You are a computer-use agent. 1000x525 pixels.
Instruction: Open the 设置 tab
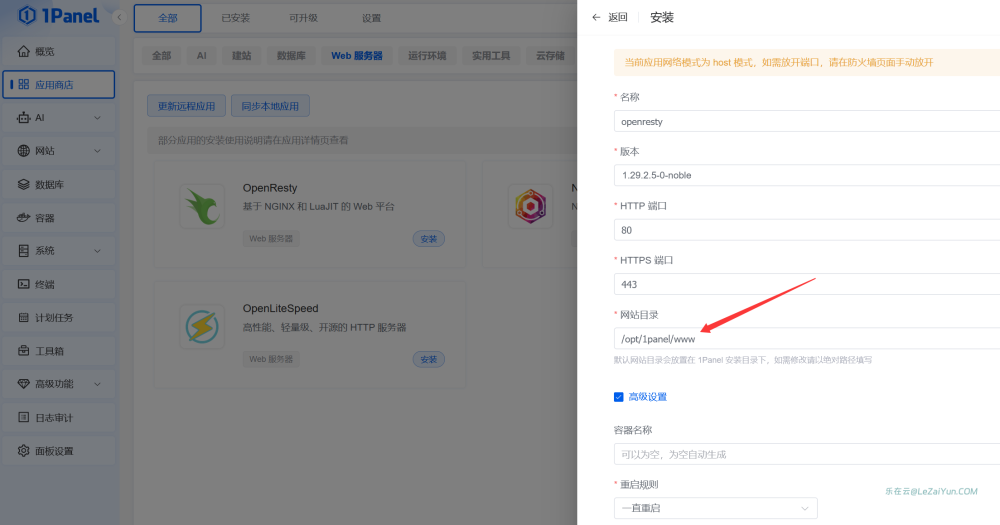click(x=371, y=18)
